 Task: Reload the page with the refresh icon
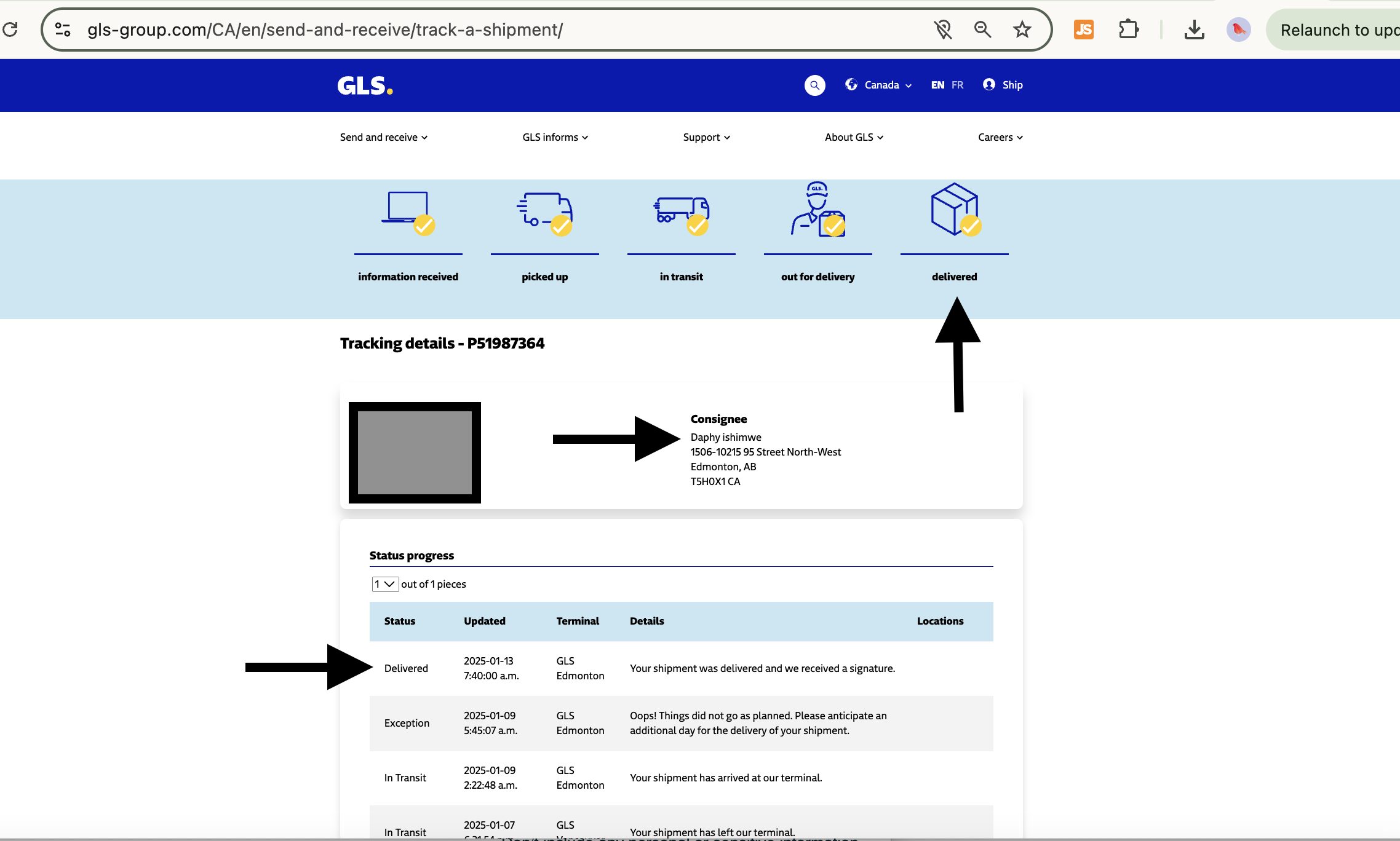tap(10, 29)
